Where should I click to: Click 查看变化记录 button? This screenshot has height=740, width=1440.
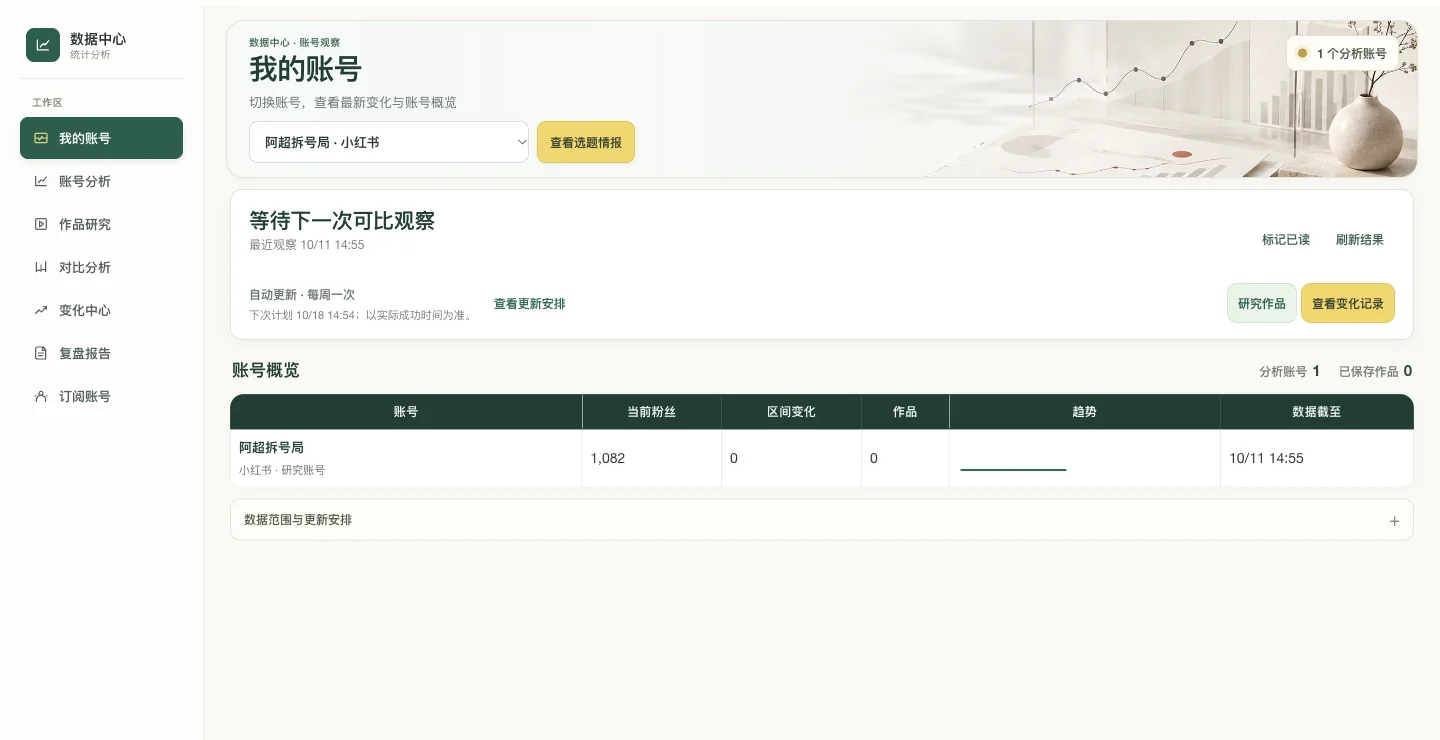click(x=1348, y=303)
